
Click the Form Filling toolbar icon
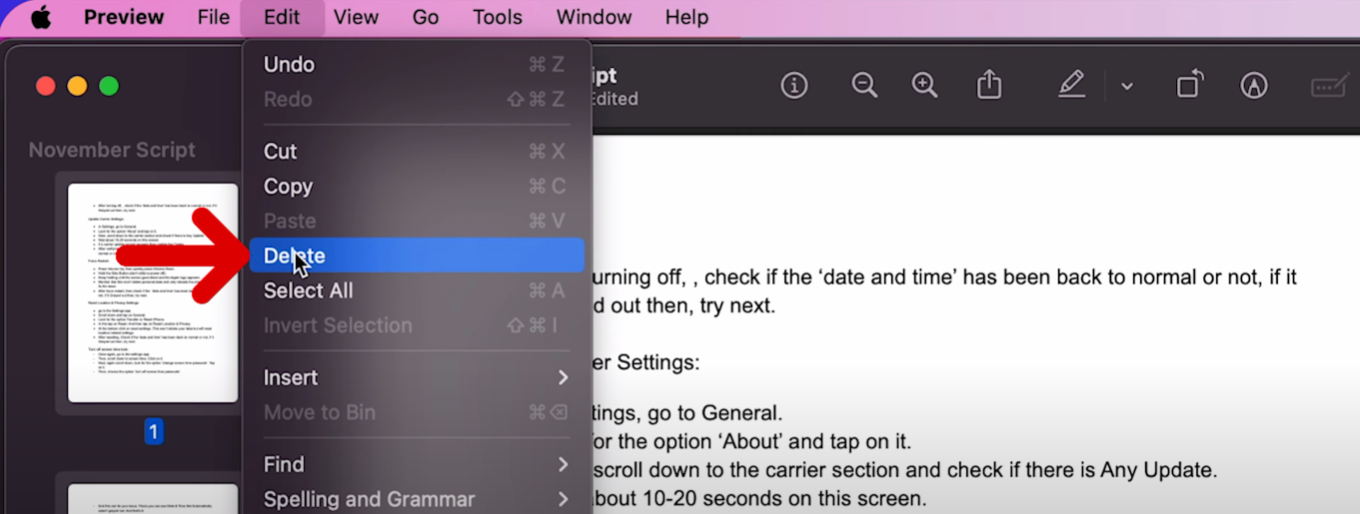[x=1329, y=86]
